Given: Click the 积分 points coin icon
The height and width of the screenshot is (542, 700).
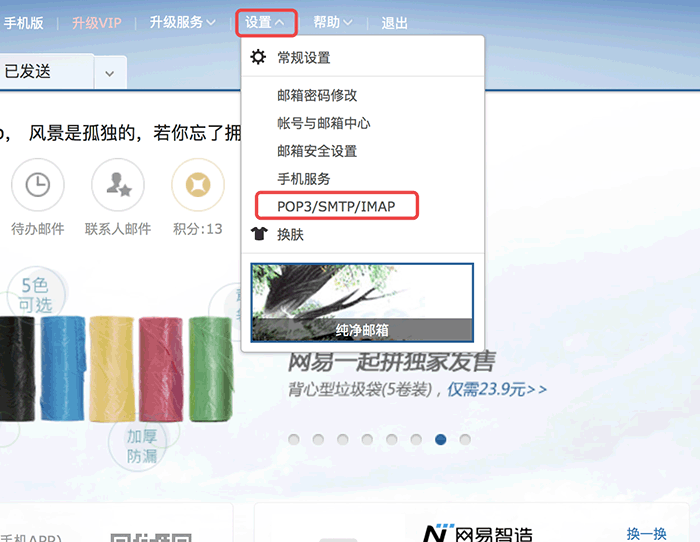Looking at the screenshot, I should tap(198, 185).
